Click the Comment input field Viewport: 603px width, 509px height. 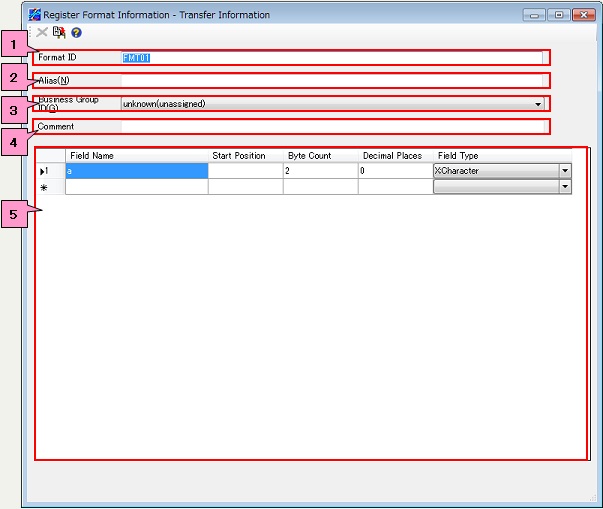(330, 127)
